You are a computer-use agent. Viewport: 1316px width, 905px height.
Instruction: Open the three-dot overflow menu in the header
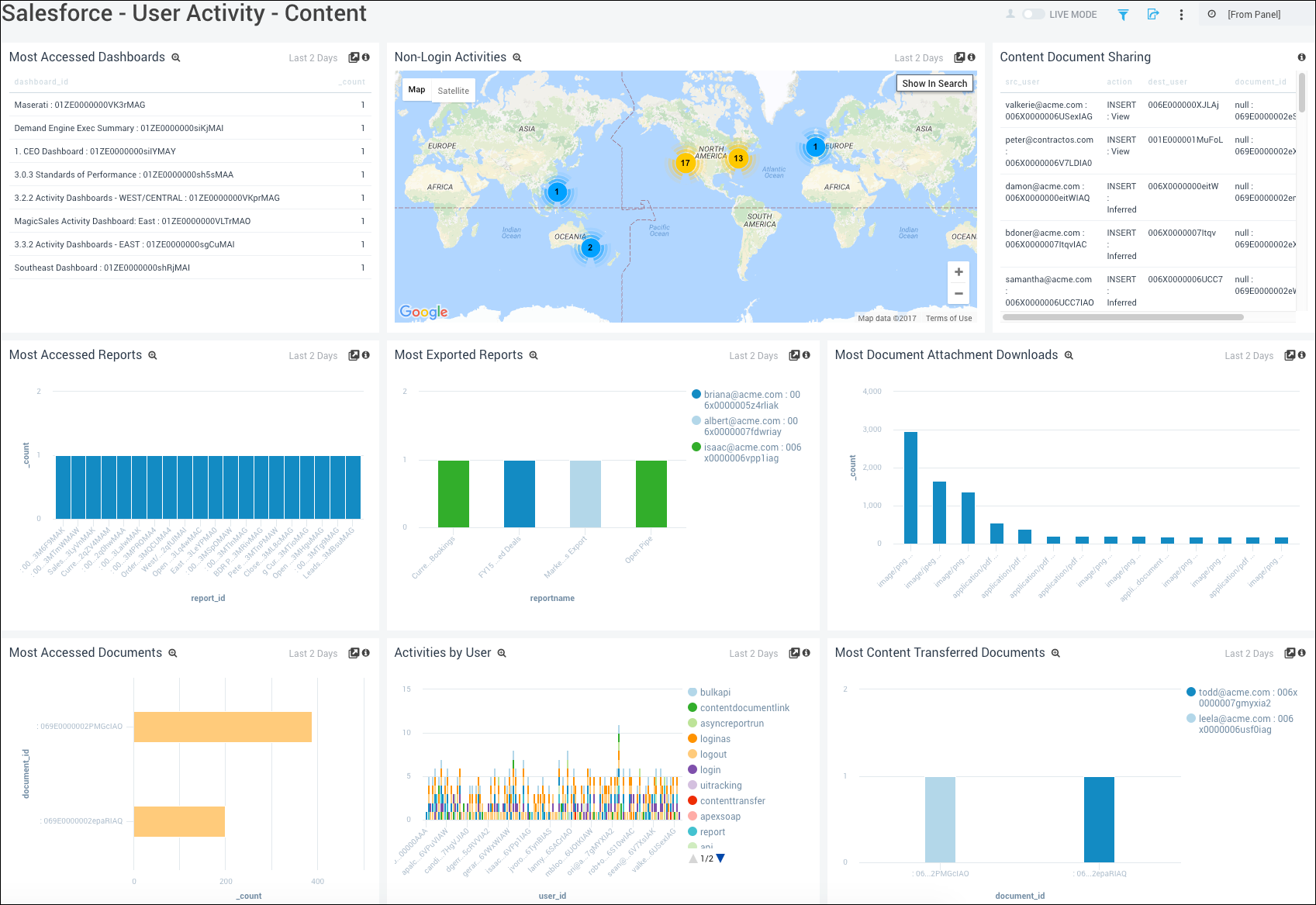(x=1181, y=14)
